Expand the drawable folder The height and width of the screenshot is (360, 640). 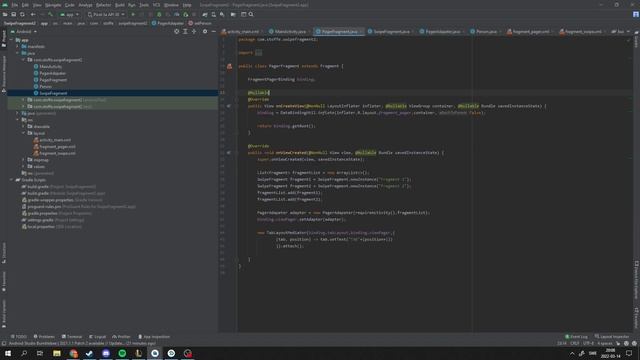coord(24,127)
